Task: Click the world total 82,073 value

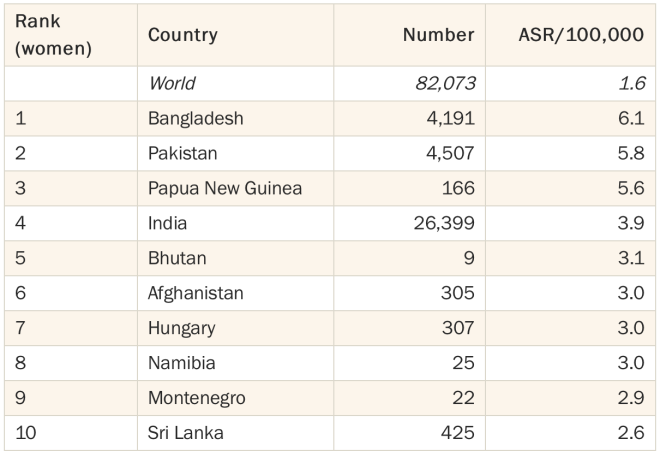Action: pyautogui.click(x=445, y=83)
